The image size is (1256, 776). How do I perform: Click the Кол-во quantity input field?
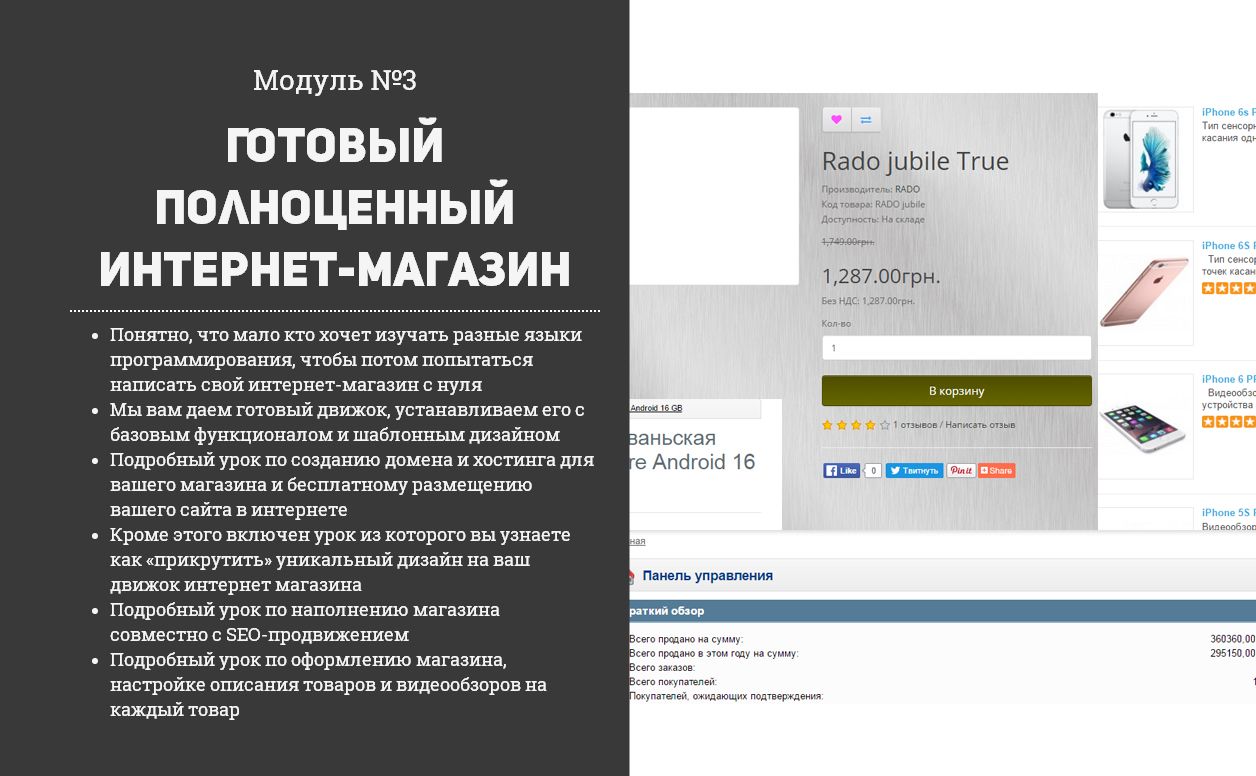click(x=957, y=348)
